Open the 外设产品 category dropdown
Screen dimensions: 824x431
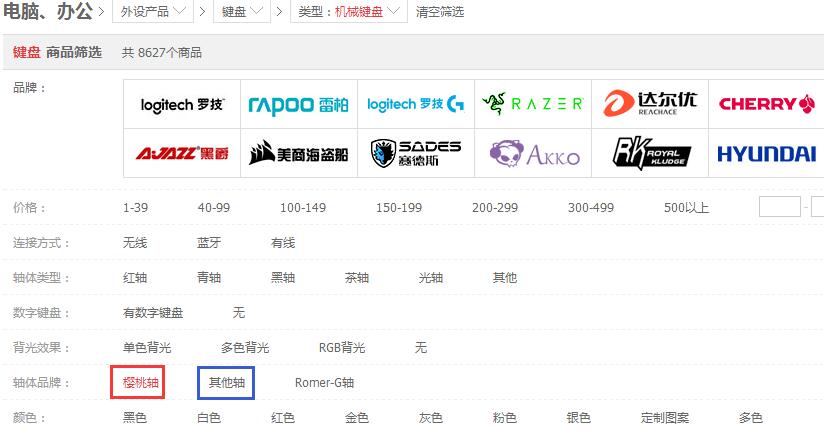pos(153,11)
